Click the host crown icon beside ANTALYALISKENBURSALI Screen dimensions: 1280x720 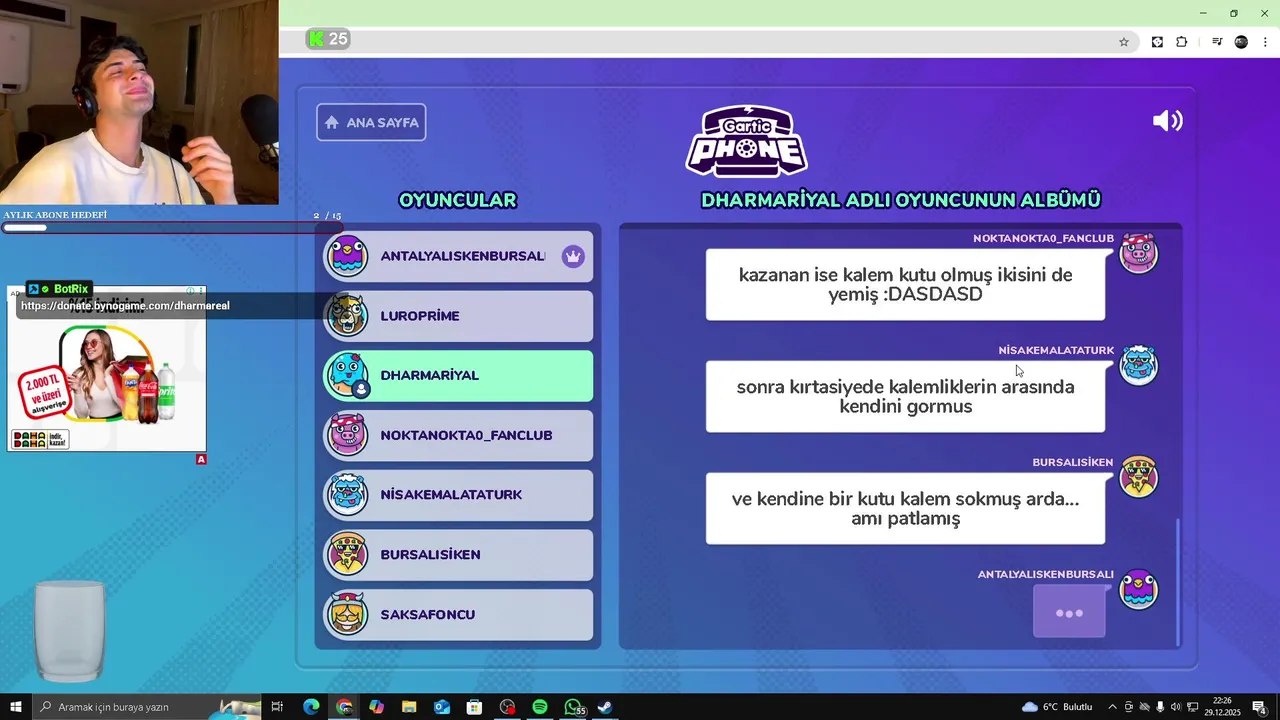coord(572,256)
